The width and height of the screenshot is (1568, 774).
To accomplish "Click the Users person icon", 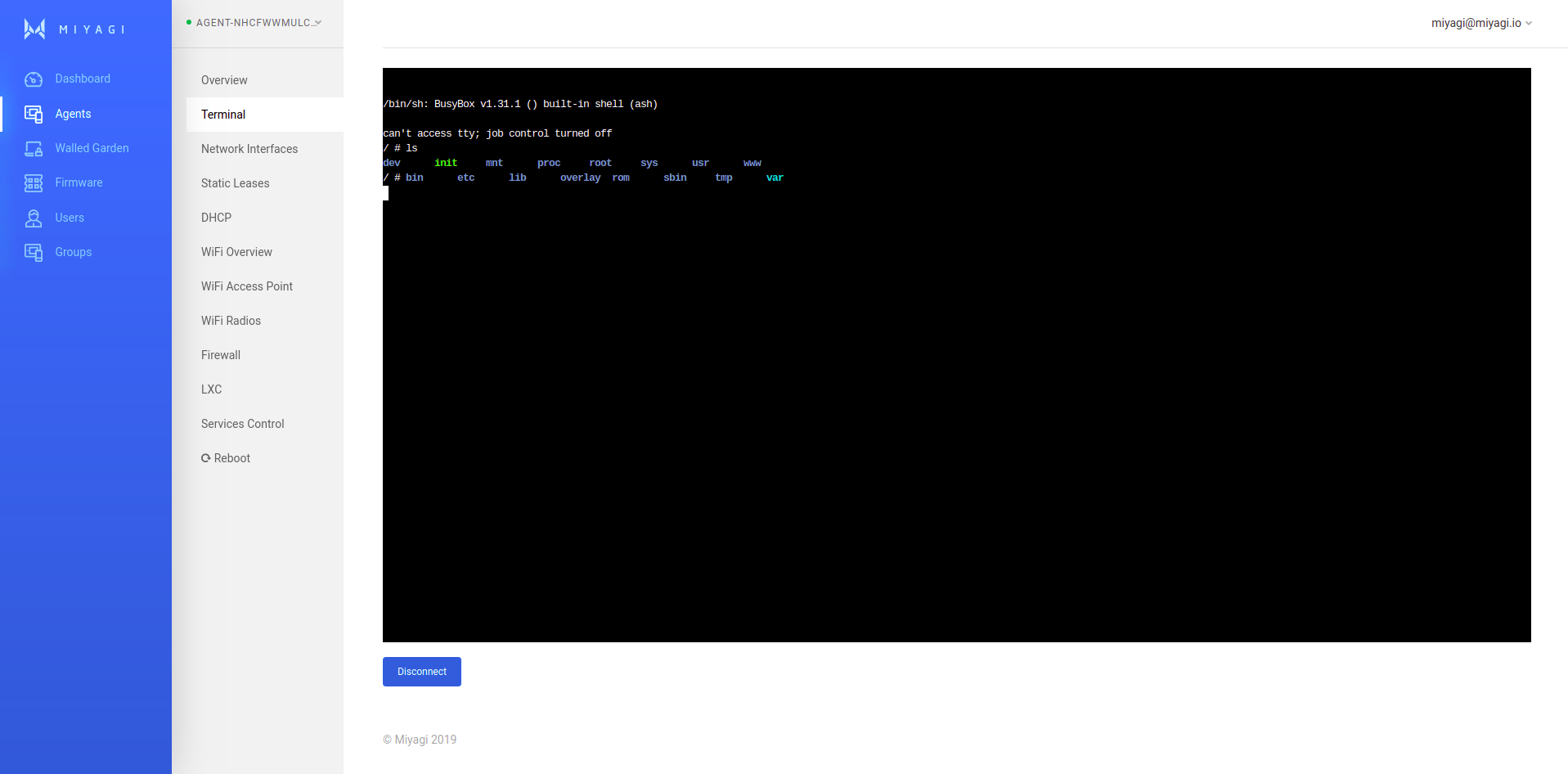I will (34, 218).
